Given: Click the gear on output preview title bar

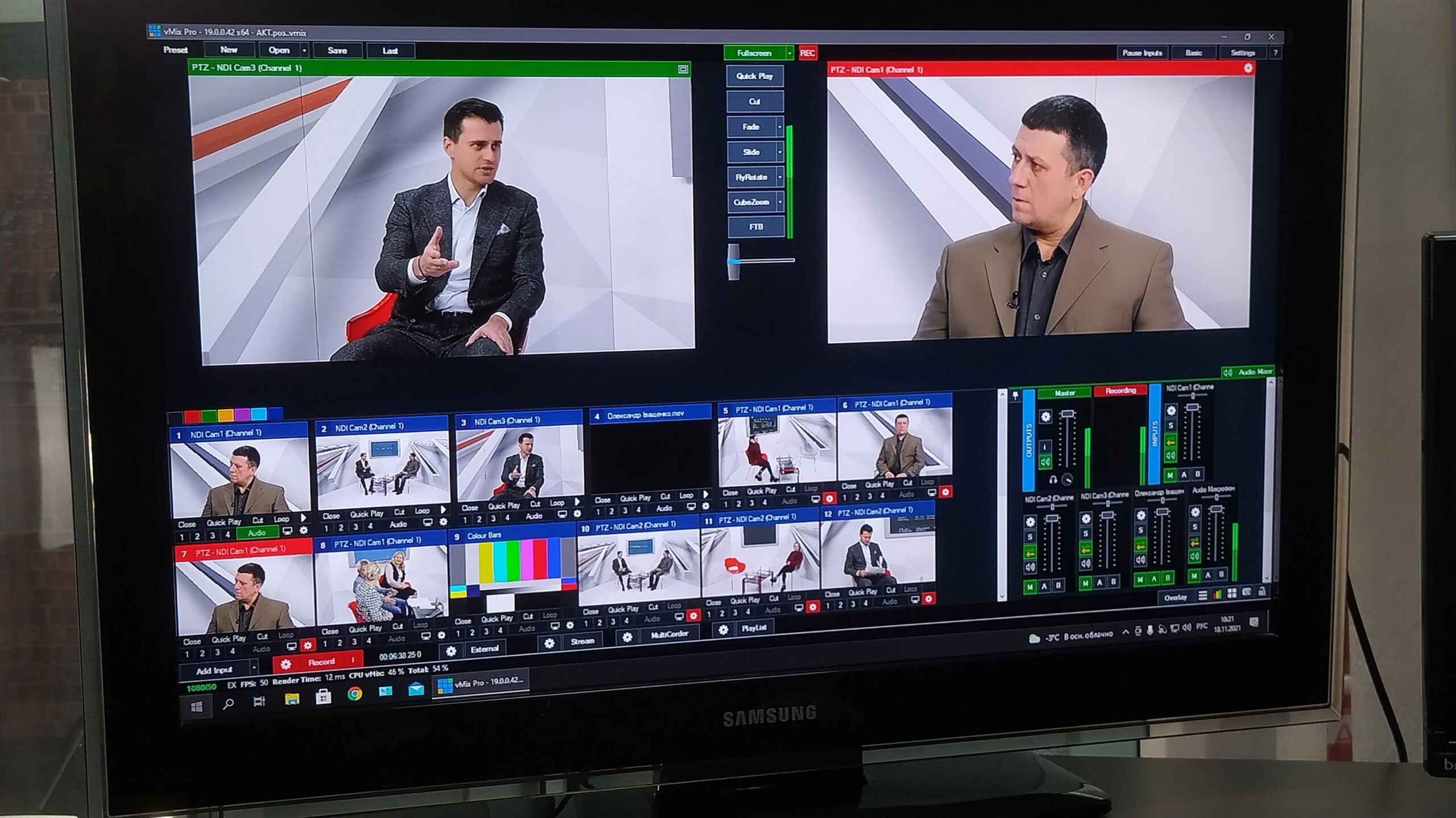Looking at the screenshot, I should [x=1248, y=68].
